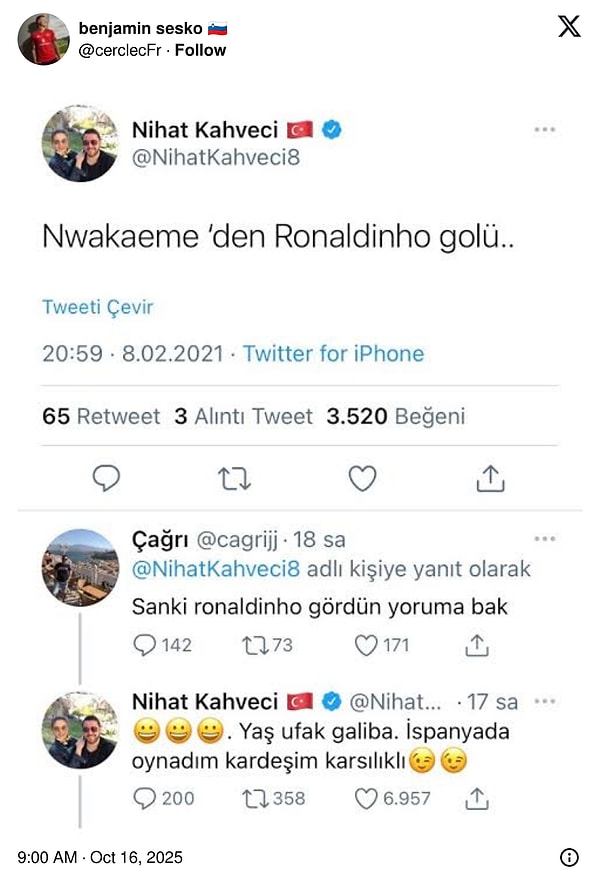
Task: Click the Tweeti Çevir translate link
Action: click(x=98, y=307)
